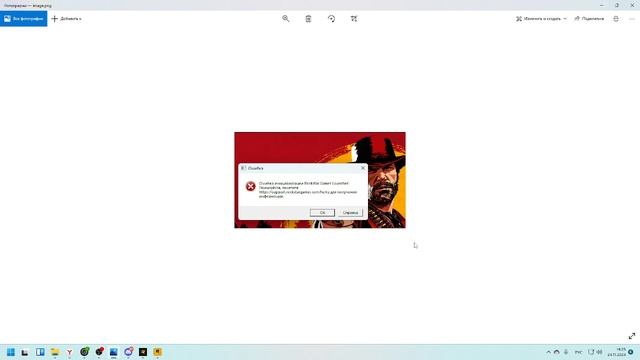Image resolution: width=640 pixels, height=360 pixels.
Task: Open the Add to menu with plus icon
Action: point(67,19)
